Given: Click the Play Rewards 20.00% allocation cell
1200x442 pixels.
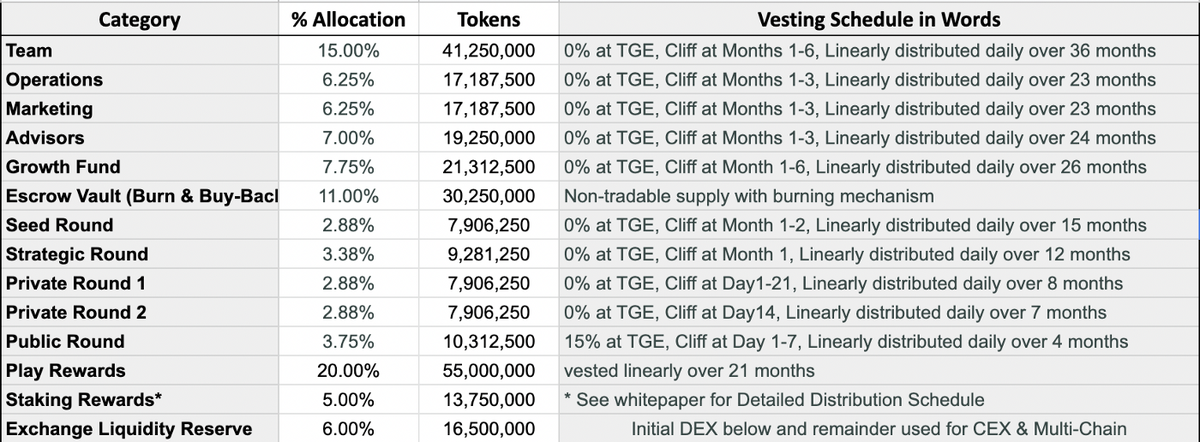Looking at the screenshot, I should click(x=347, y=371).
